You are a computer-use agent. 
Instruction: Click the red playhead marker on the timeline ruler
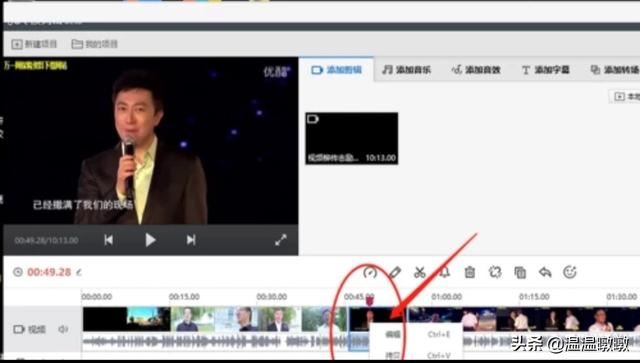point(369,301)
